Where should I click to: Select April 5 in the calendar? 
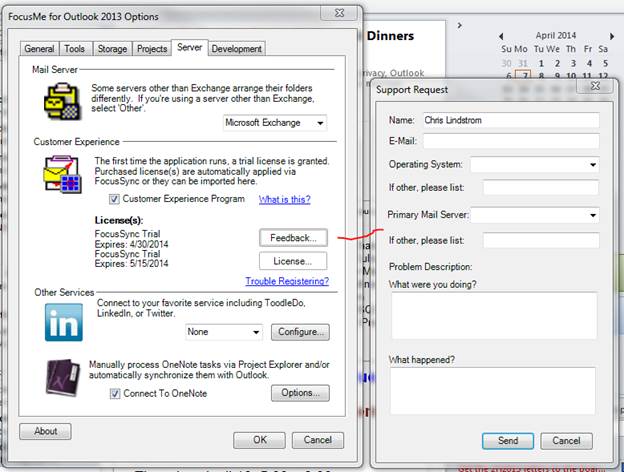pyautogui.click(x=605, y=63)
